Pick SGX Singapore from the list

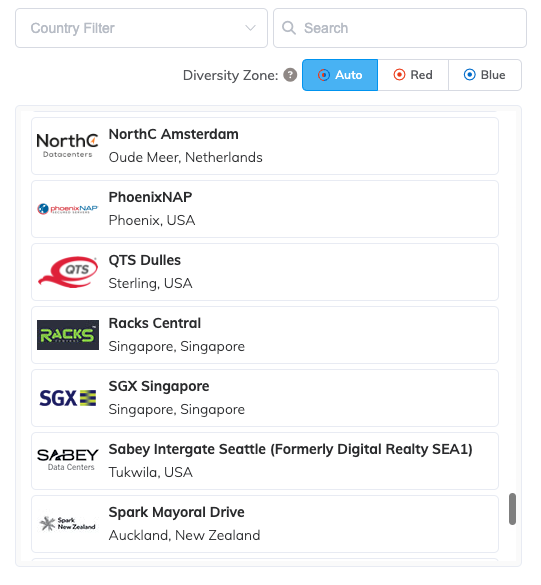[265, 398]
